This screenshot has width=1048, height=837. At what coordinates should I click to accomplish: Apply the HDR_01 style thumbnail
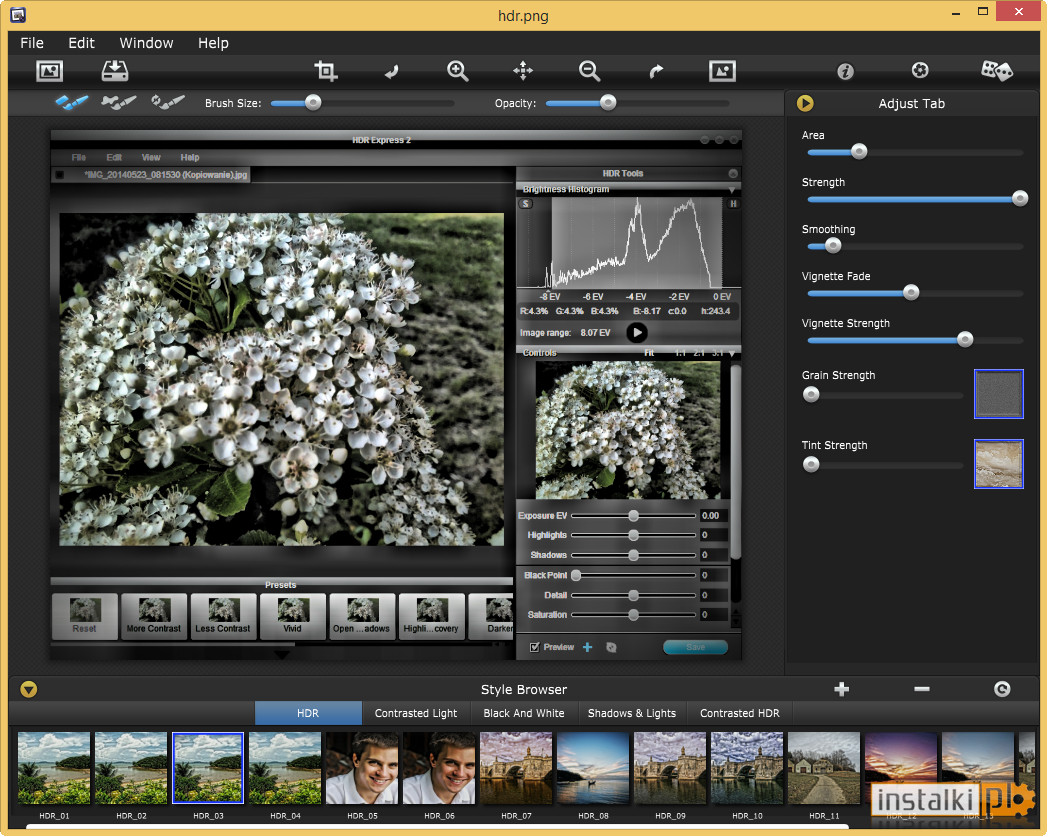54,768
